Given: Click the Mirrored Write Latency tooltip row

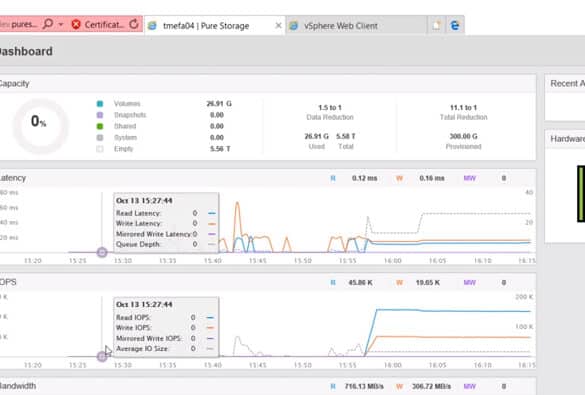Looking at the screenshot, I should tap(166, 234).
